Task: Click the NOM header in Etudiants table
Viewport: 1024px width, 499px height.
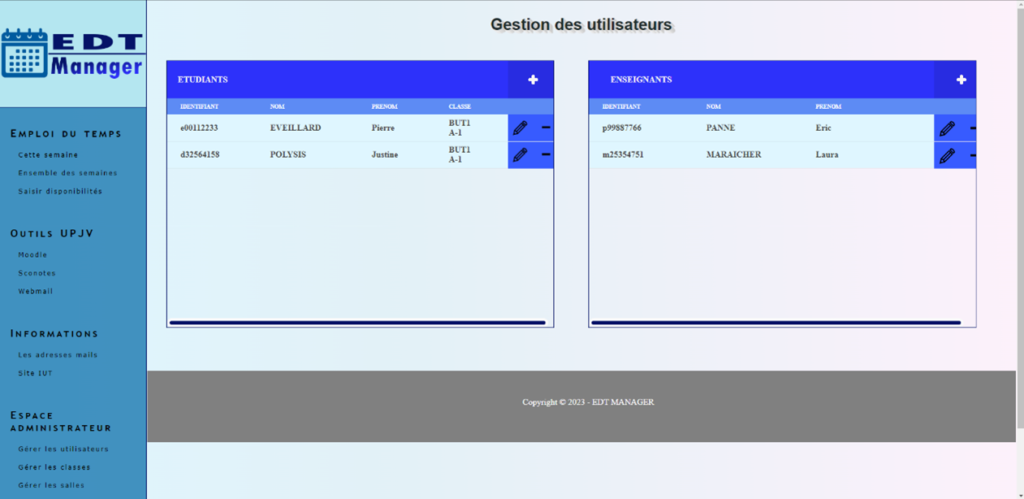Action: coord(277,106)
